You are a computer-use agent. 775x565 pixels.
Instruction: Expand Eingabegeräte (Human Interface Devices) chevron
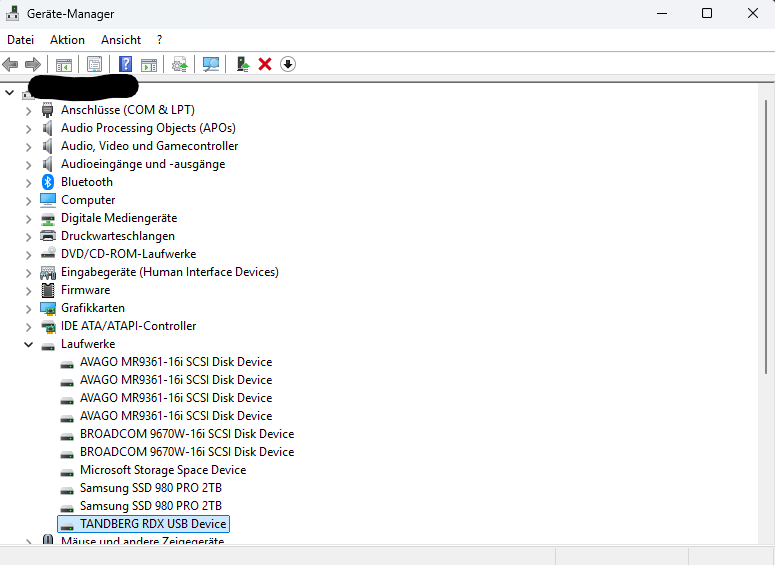pyautogui.click(x=28, y=273)
